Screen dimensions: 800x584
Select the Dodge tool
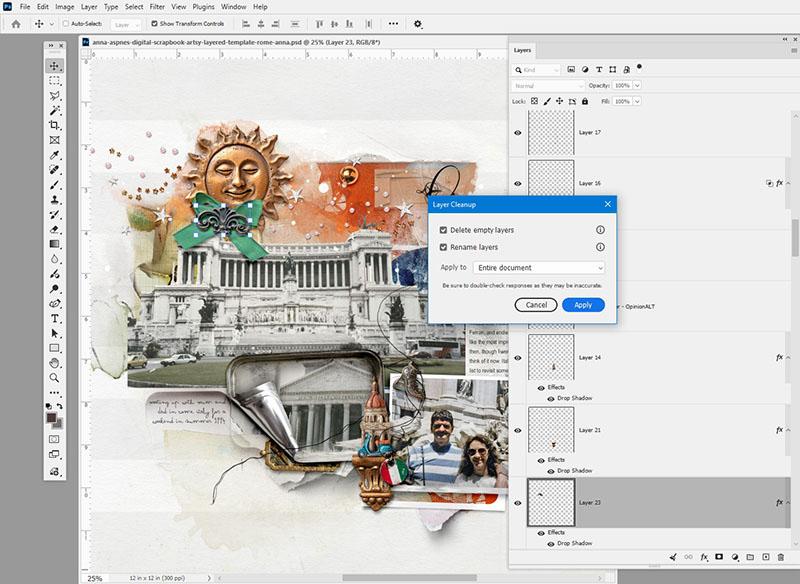[54, 289]
